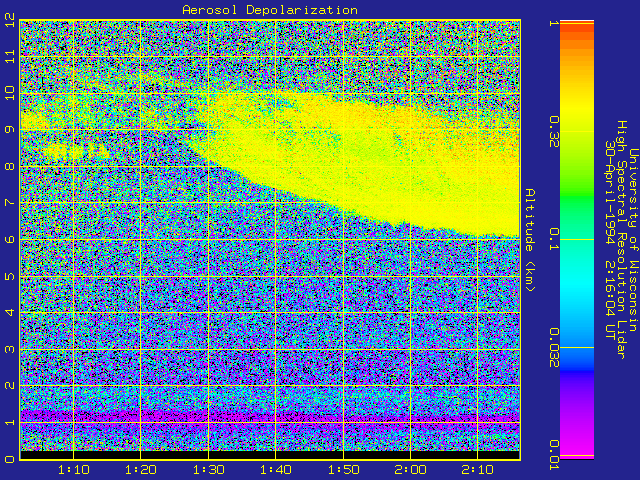This screenshot has height=480, width=640.
Task: Select the 2:10 time axis label
Action: coord(478,470)
